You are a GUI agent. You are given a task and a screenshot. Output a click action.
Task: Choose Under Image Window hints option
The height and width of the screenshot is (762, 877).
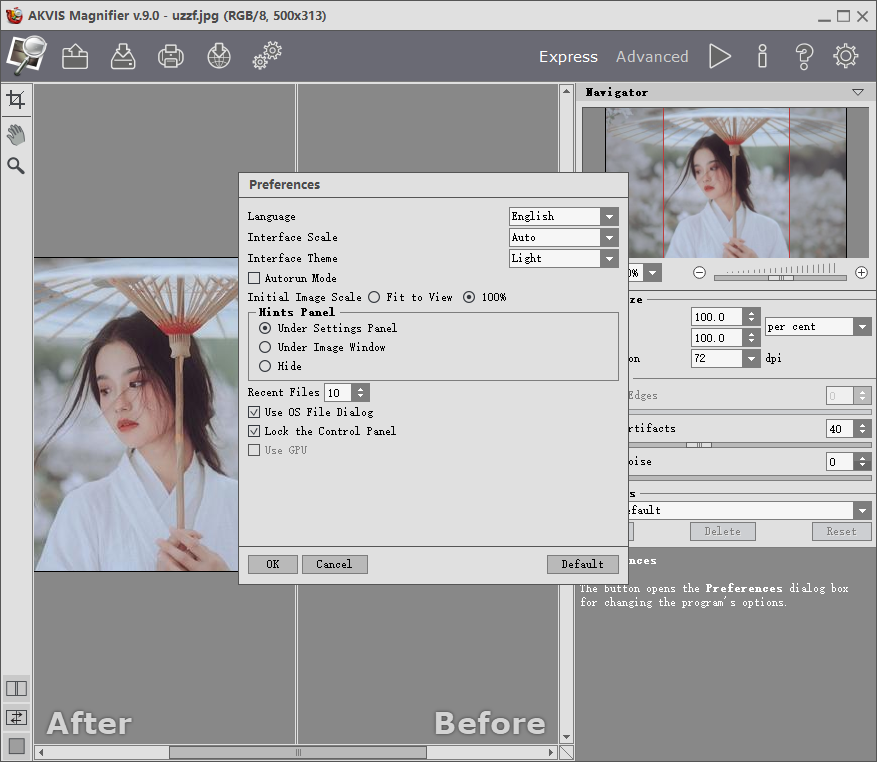[x=265, y=347]
